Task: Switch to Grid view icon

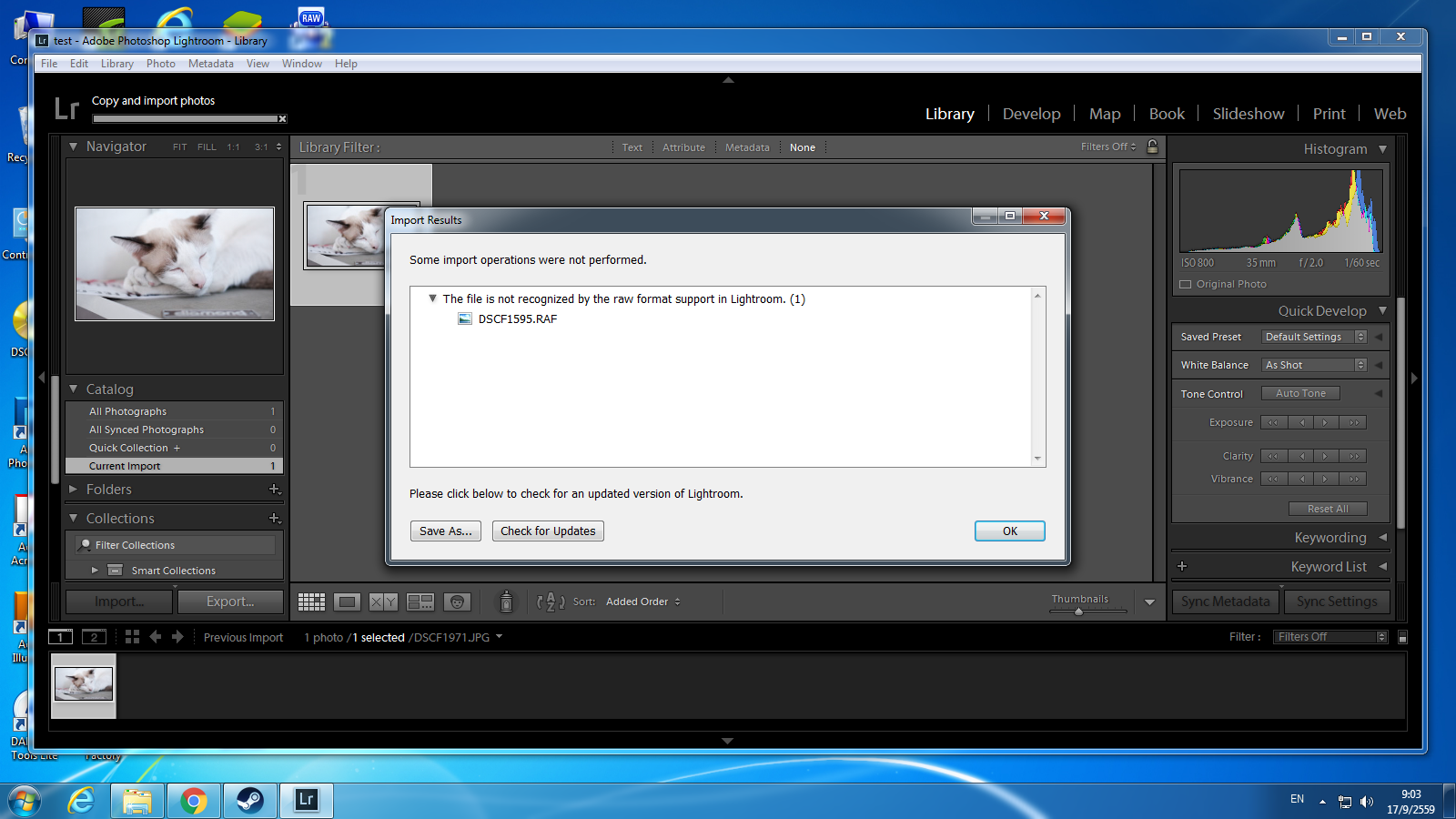Action: point(311,602)
